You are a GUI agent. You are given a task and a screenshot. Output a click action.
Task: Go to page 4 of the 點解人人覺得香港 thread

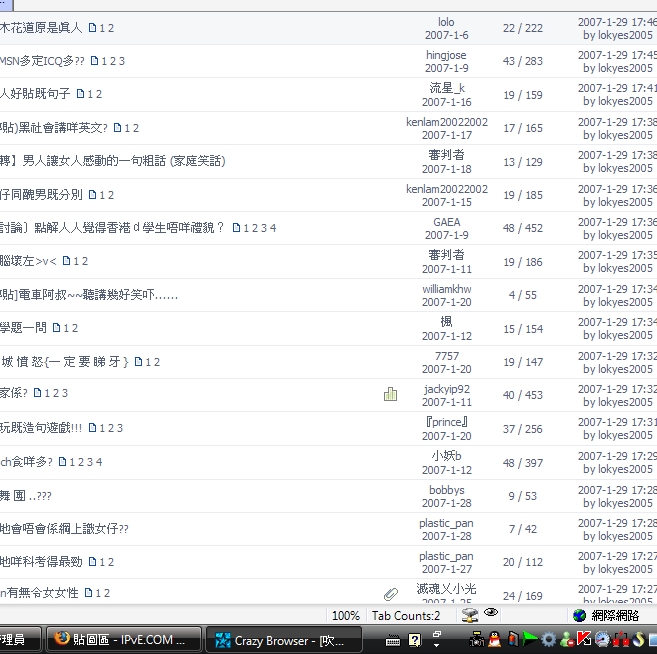273,228
